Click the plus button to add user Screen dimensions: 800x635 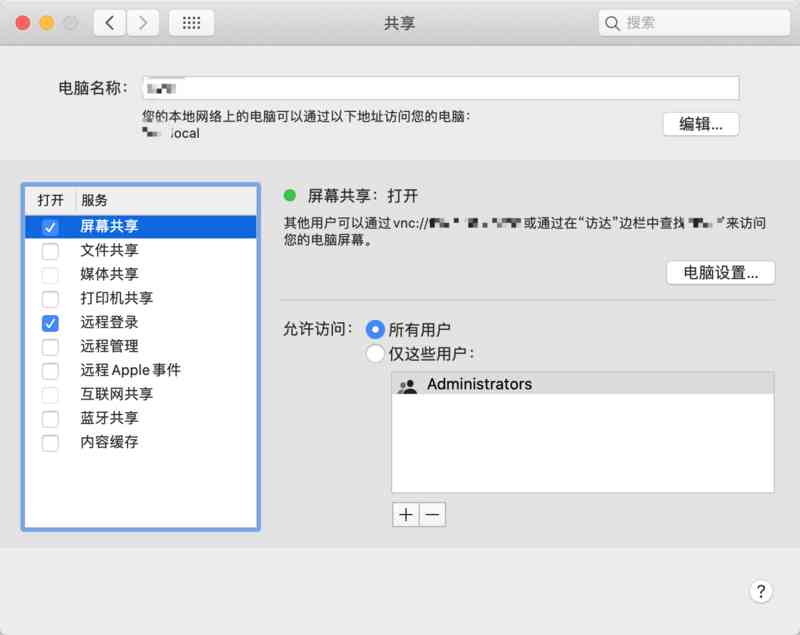pyautogui.click(x=405, y=514)
